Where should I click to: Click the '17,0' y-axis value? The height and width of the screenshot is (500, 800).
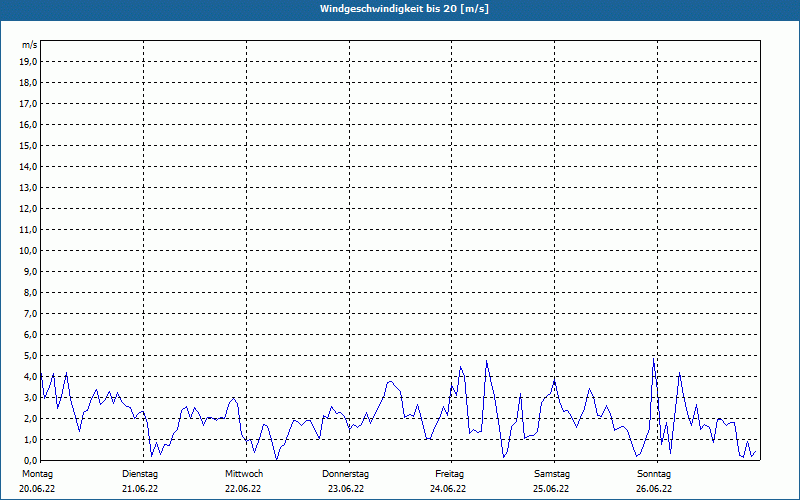point(29,104)
